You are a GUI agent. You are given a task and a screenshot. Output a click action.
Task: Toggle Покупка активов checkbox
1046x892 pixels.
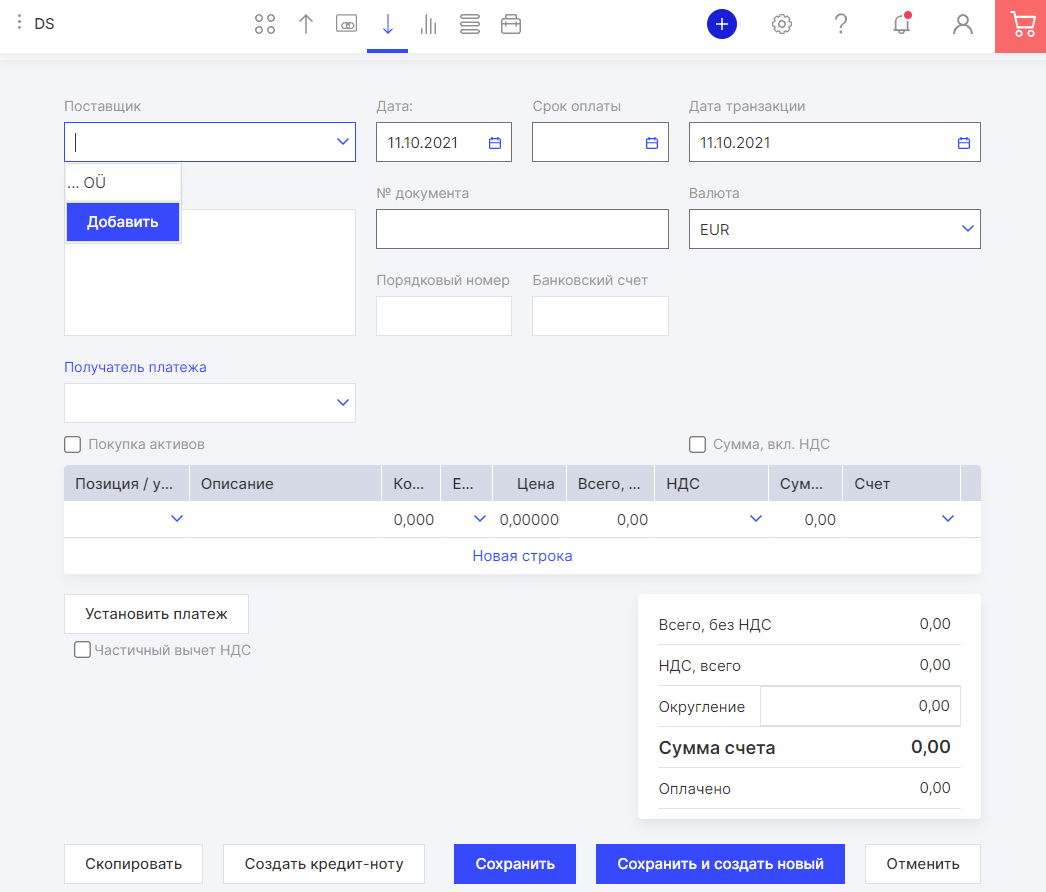click(x=73, y=444)
